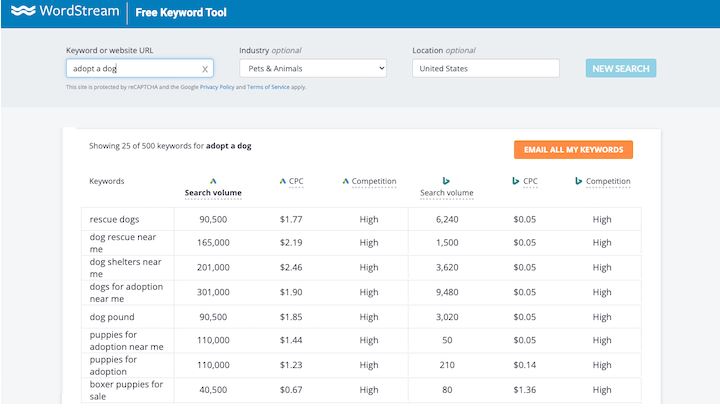720x414 pixels.
Task: Click Bing icon above Search volume
Action: coord(446,181)
